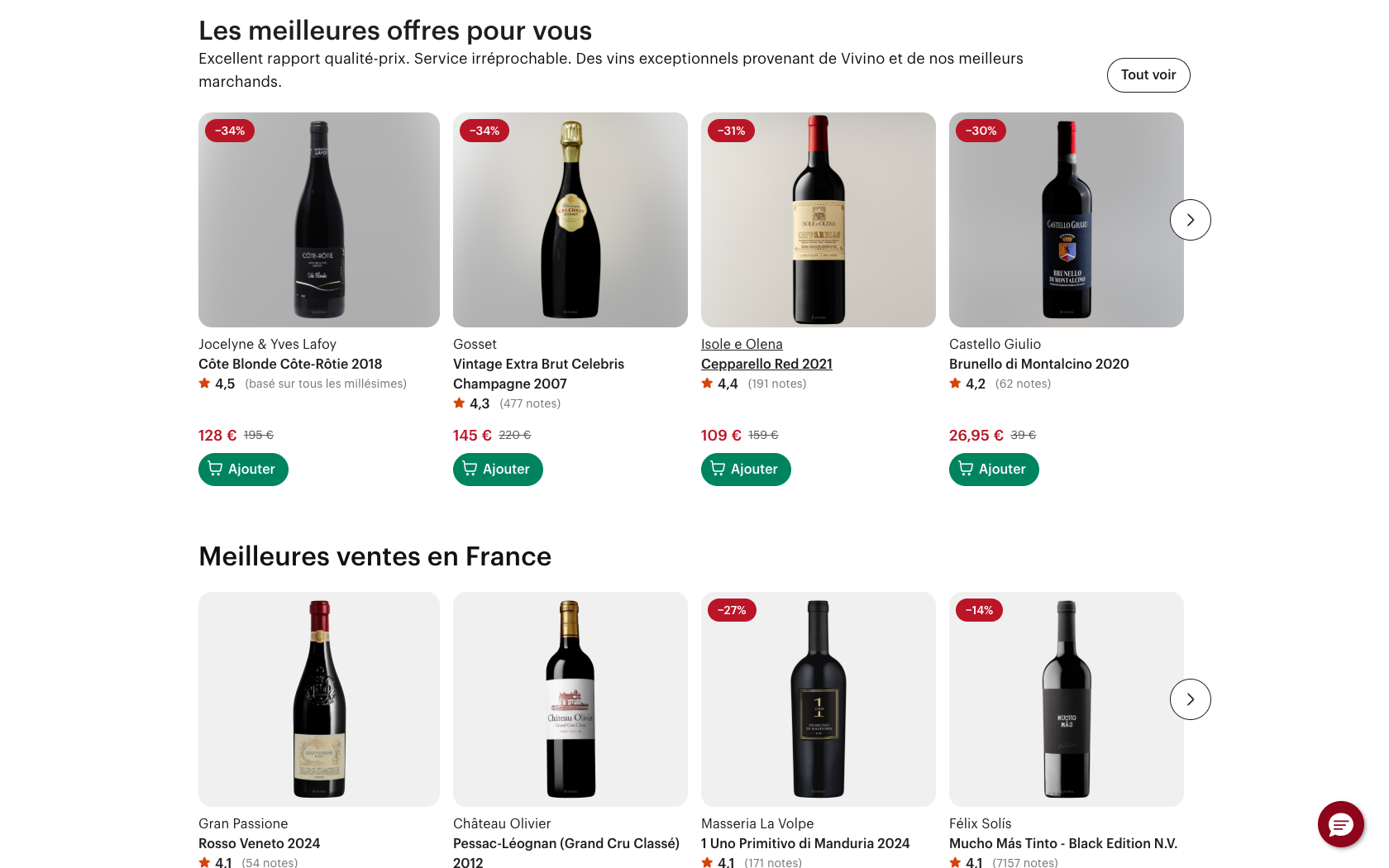1389x868 pixels.
Task: Click the star rating icon for Gosset Champagne
Action: [x=459, y=403]
